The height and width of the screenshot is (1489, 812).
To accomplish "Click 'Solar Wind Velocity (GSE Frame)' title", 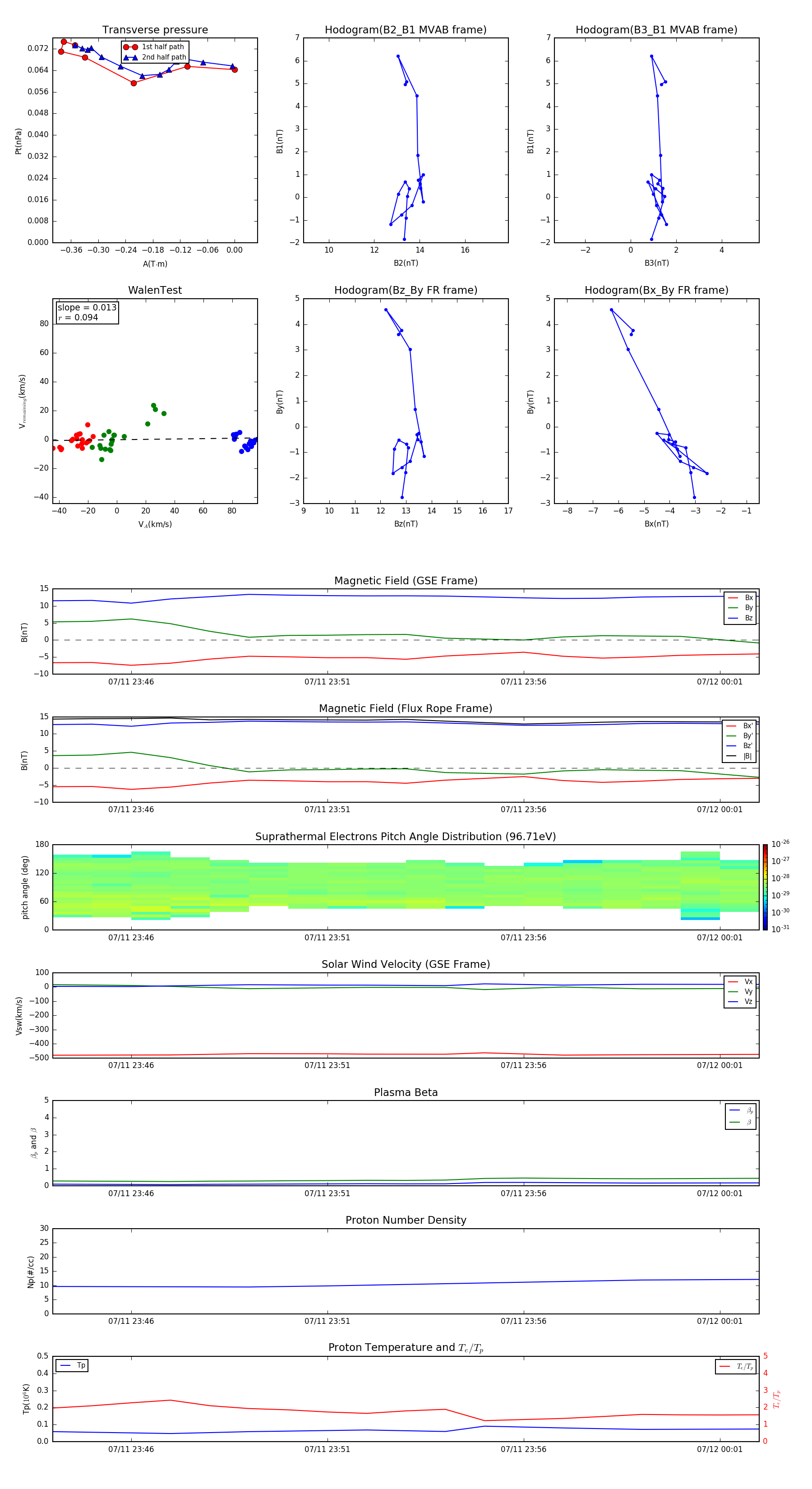I will click(406, 965).
